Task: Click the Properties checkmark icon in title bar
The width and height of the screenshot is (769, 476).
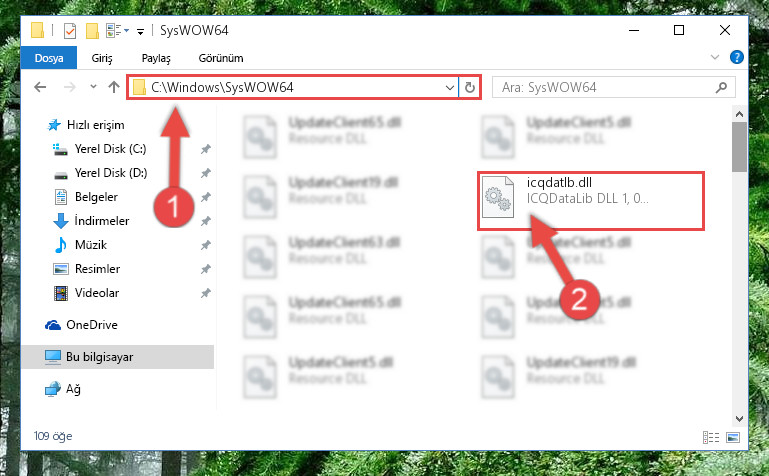Action: click(x=70, y=31)
